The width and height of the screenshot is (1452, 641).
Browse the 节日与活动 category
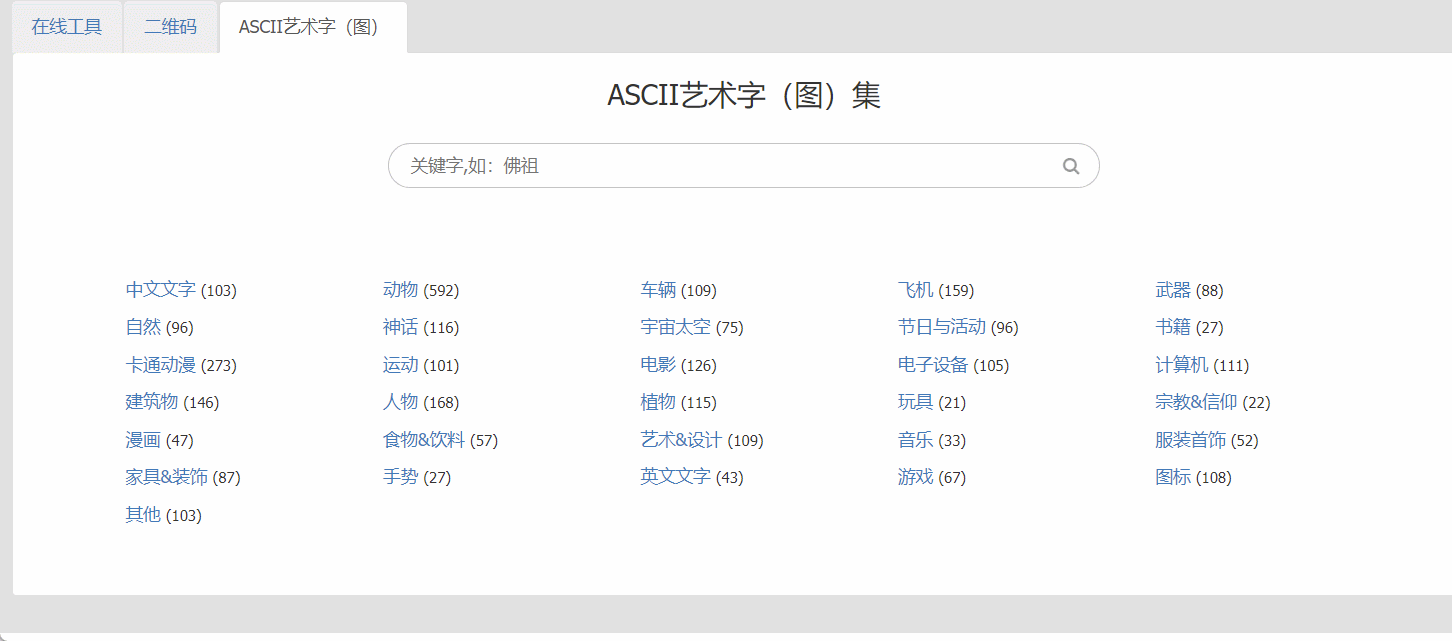coord(942,327)
